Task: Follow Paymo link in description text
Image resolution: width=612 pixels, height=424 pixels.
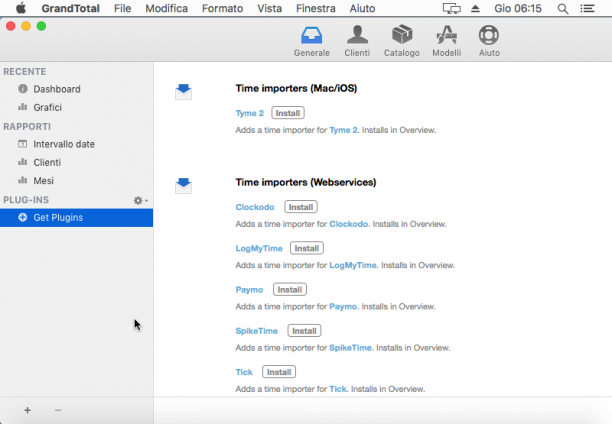Action: (343, 306)
